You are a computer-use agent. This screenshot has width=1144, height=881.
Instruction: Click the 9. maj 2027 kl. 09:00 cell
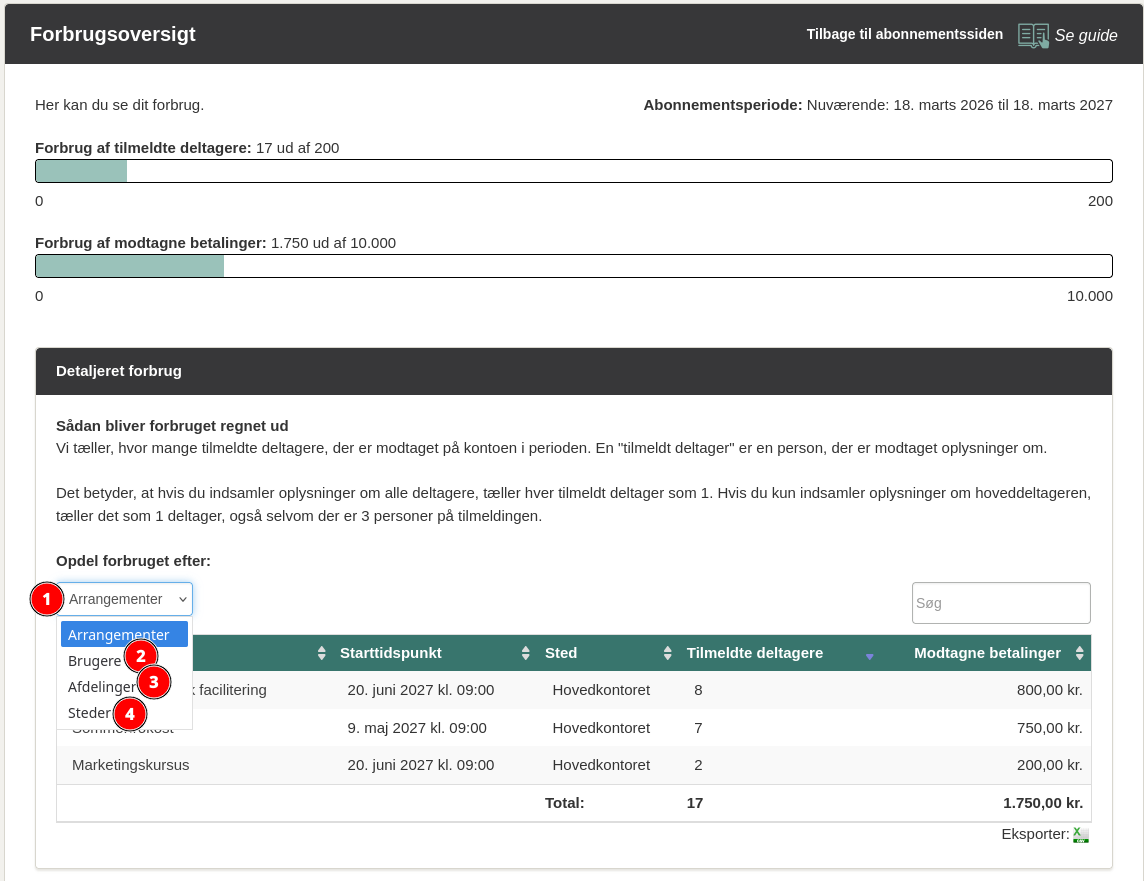[x=417, y=728]
